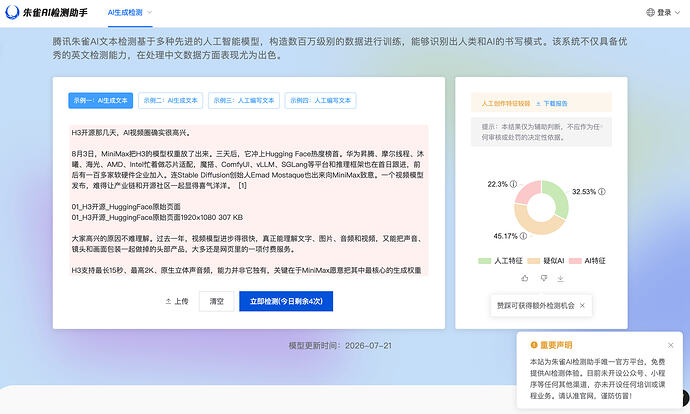Click the 朱雀AI检测助手 title text
The height and width of the screenshot is (414, 690).
[55, 13]
